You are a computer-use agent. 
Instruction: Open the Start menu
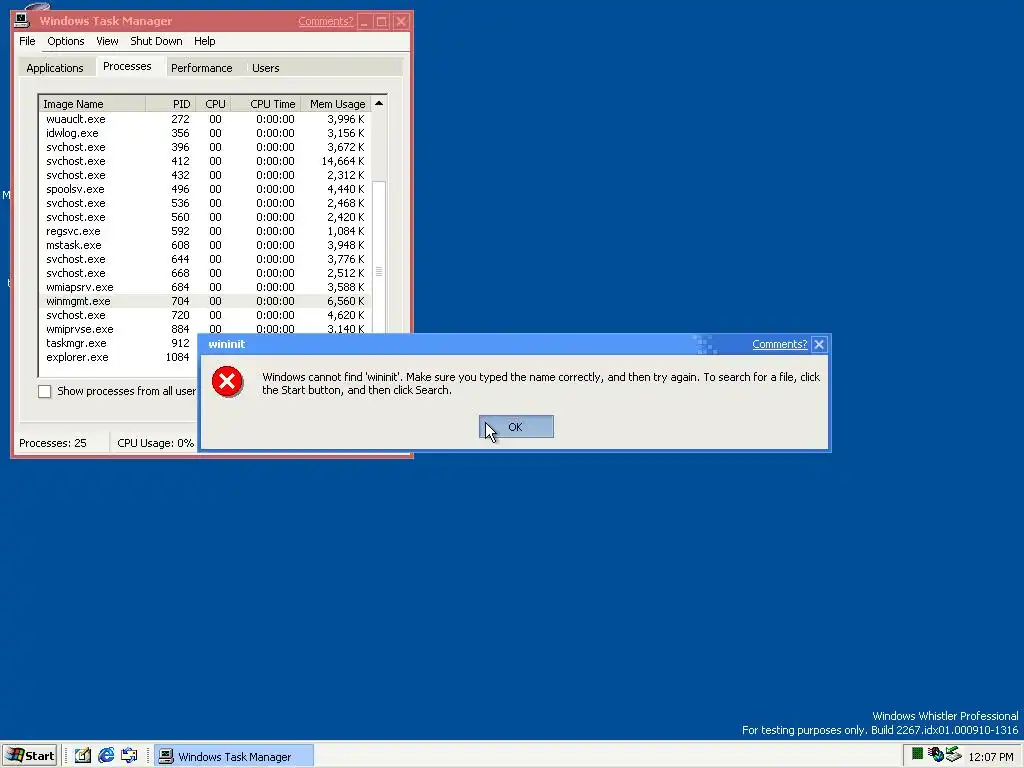point(30,756)
